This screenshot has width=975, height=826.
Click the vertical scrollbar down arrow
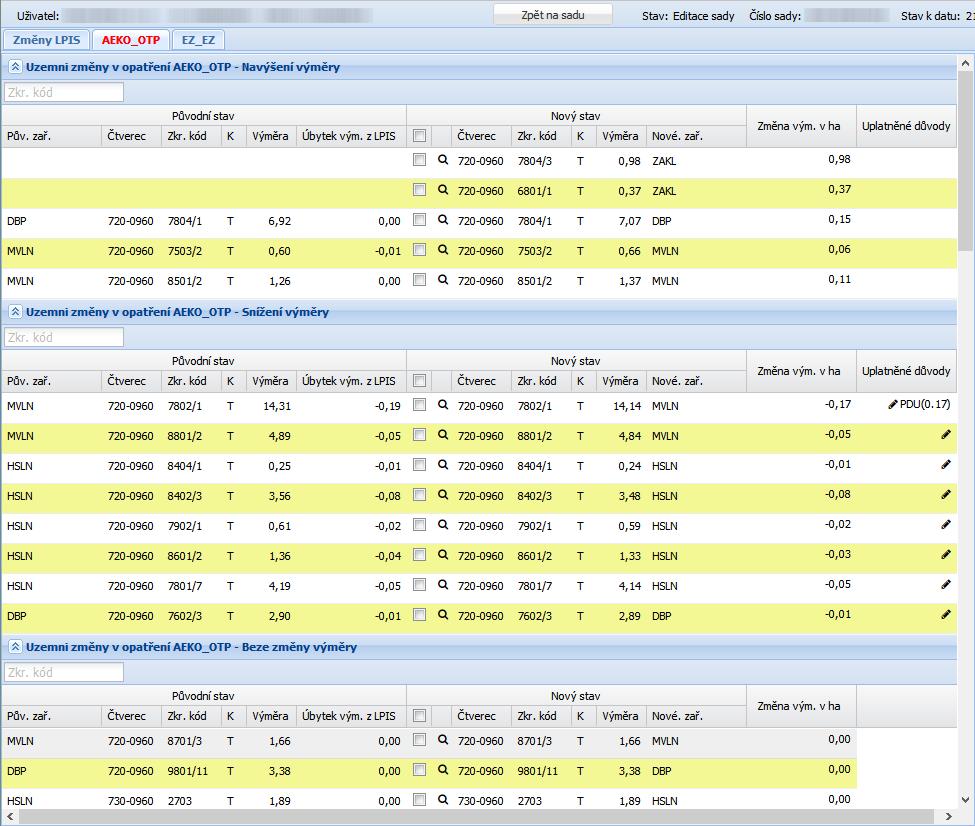[965, 800]
